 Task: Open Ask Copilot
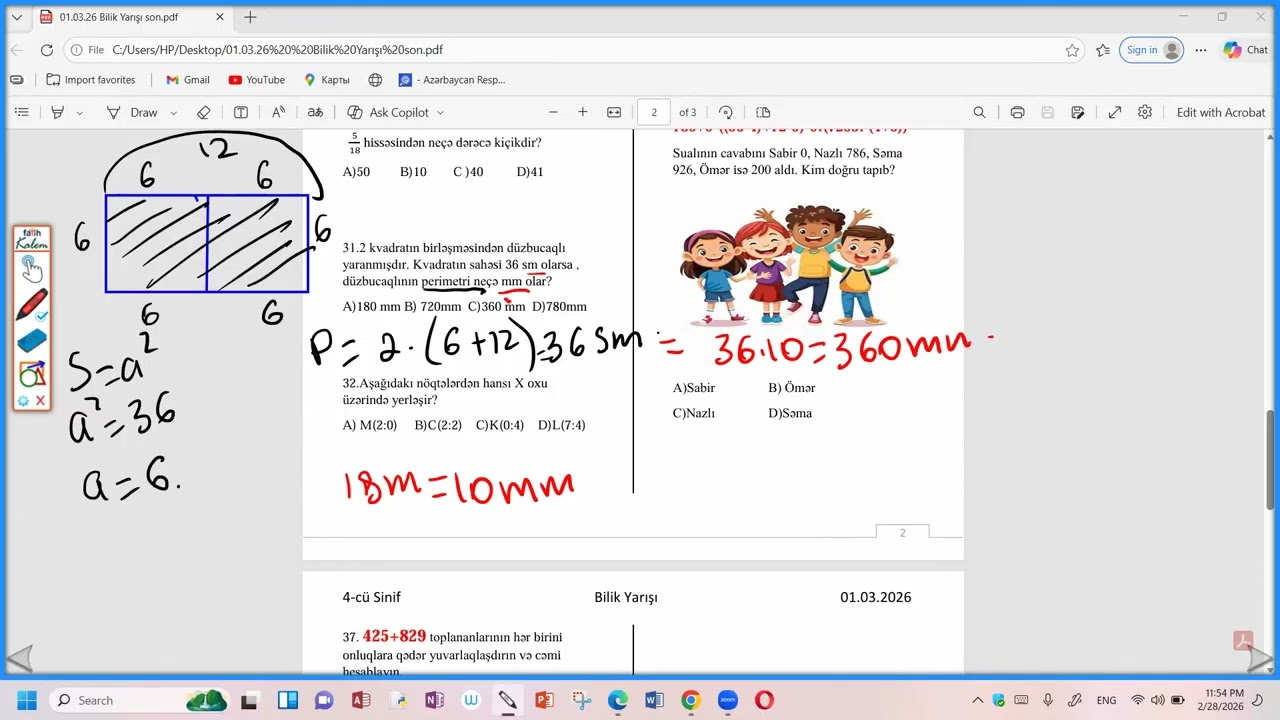point(388,112)
